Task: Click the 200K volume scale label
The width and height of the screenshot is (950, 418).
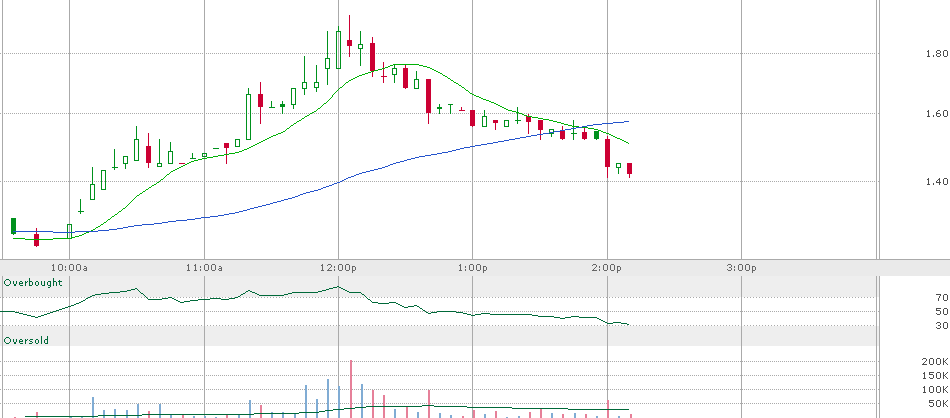Action: [936, 362]
